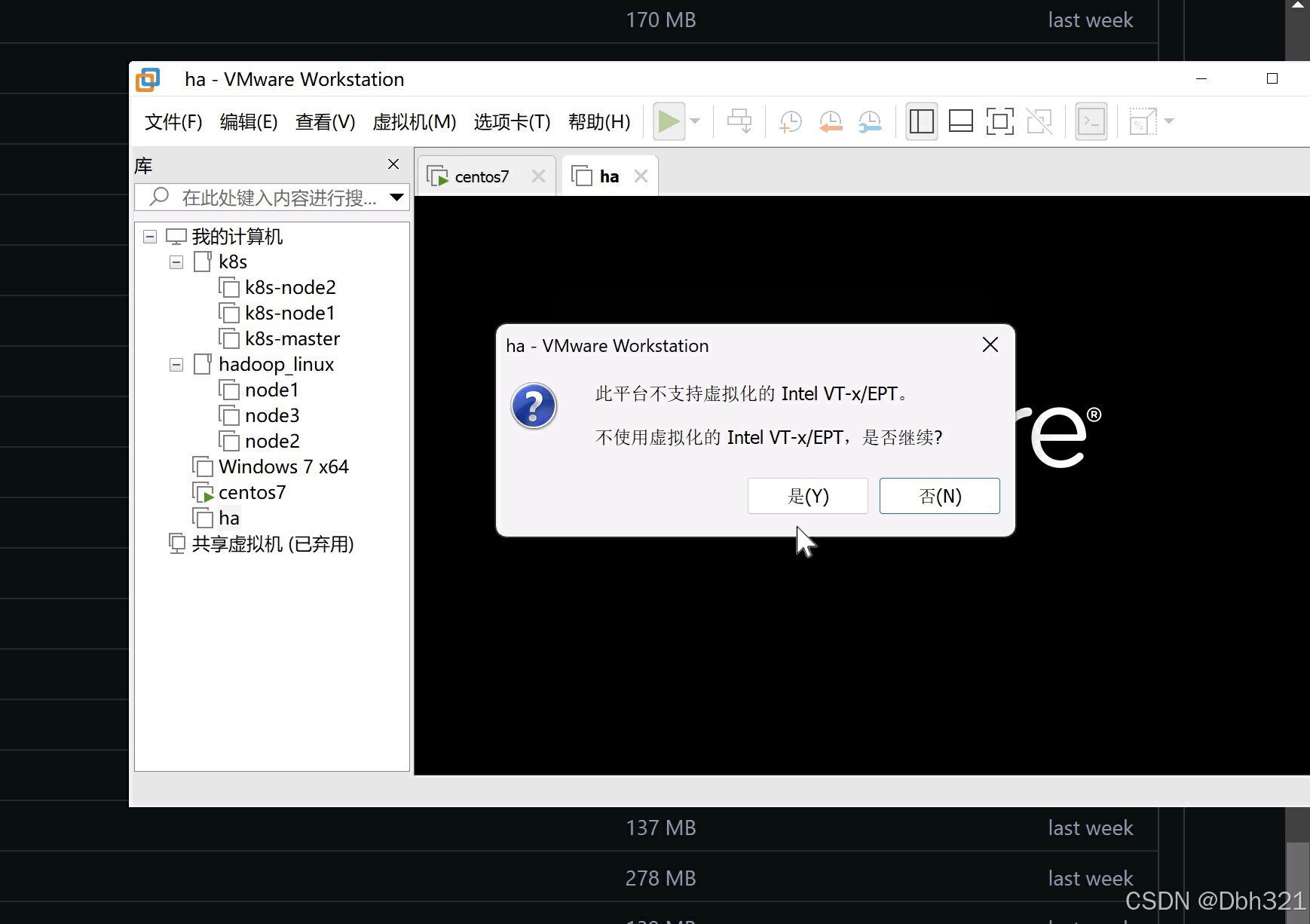Click the shared VMs icon in tree

coord(177,544)
